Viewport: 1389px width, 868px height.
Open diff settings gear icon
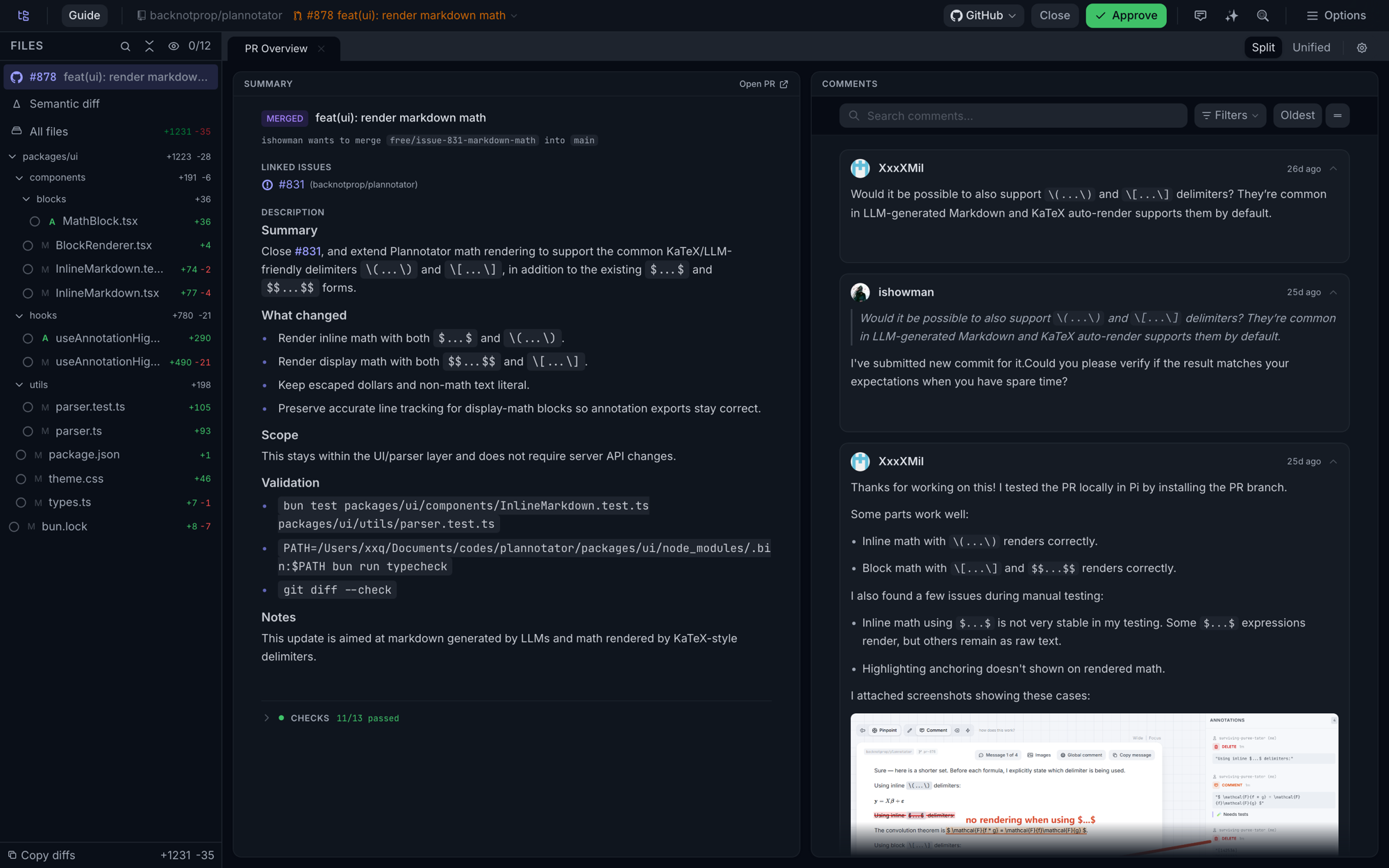[x=1362, y=48]
